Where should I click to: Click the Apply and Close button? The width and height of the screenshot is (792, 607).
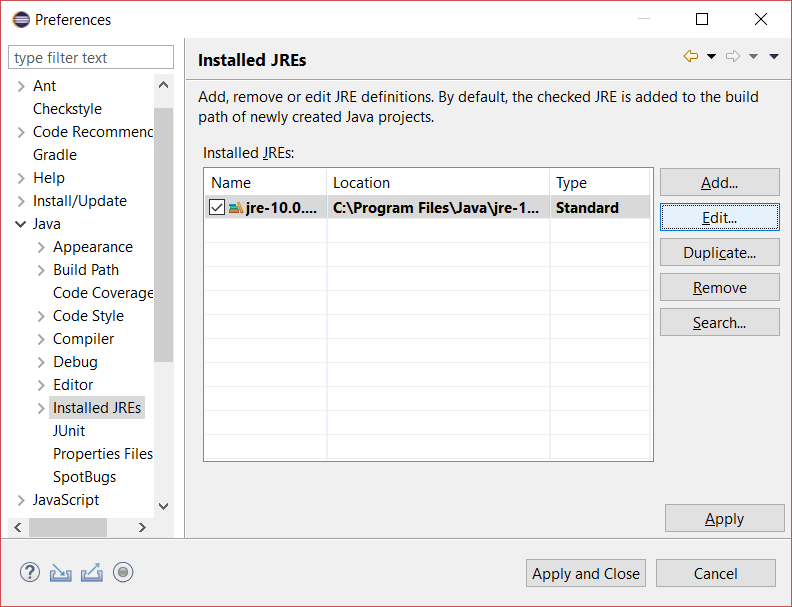pyautogui.click(x=586, y=573)
